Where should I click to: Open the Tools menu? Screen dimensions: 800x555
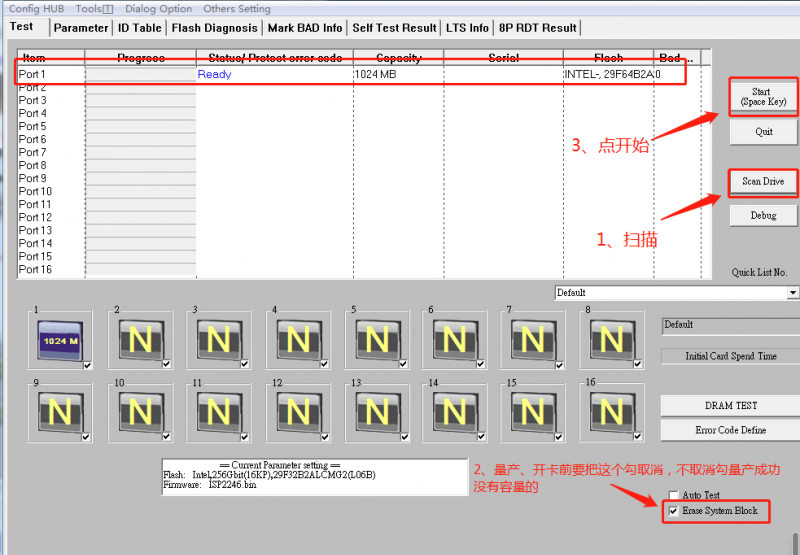[x=94, y=9]
